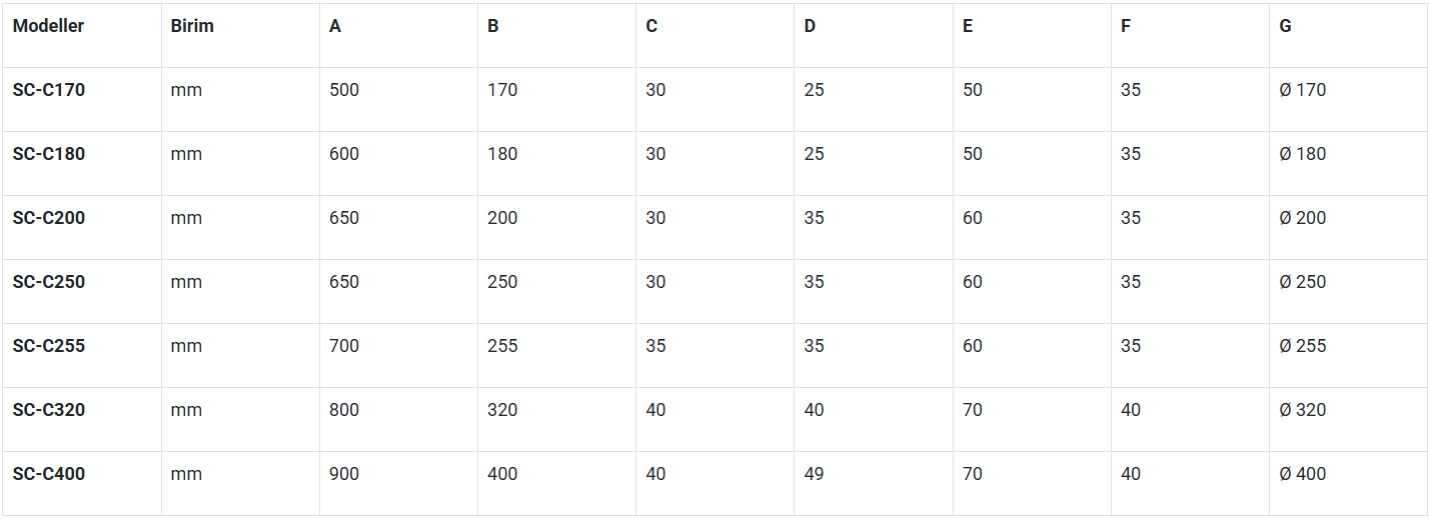The image size is (1429, 519).
Task: Click the Modeller column header
Action: pos(48,26)
